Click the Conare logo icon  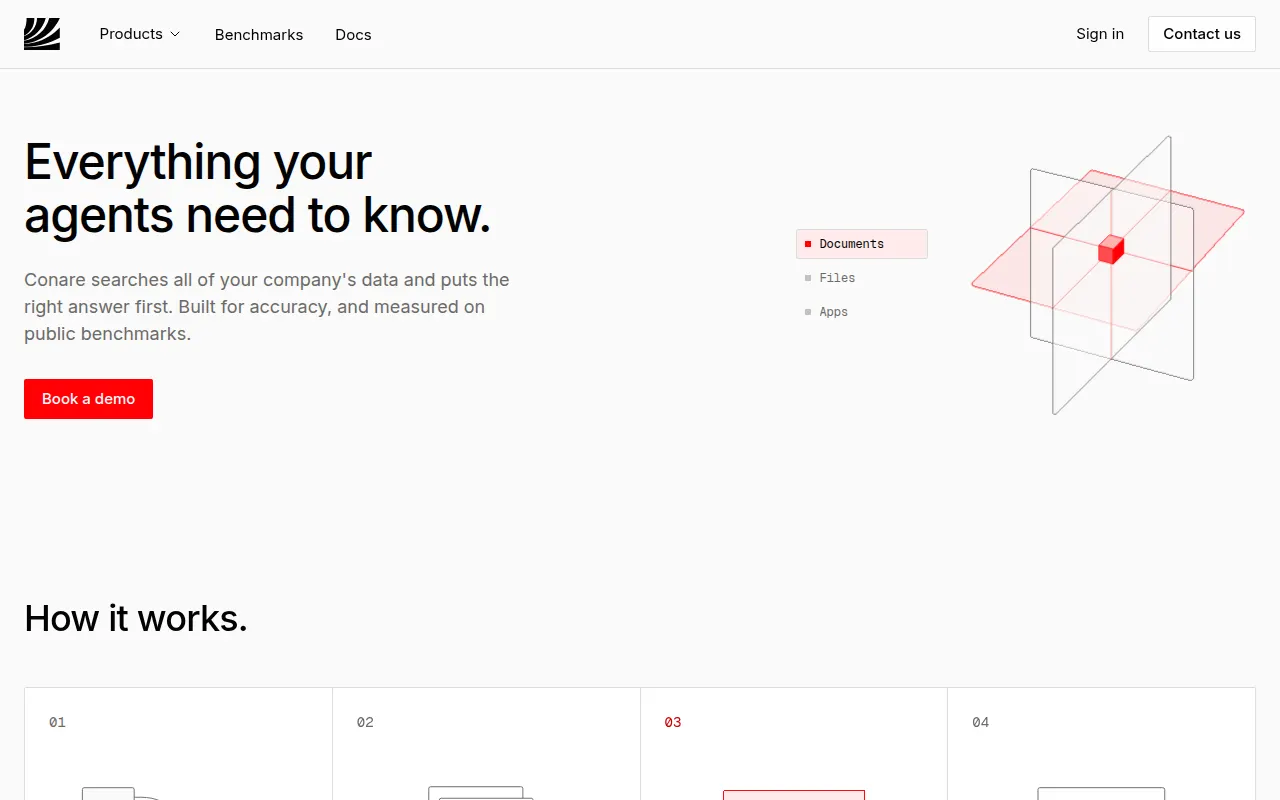click(x=42, y=34)
